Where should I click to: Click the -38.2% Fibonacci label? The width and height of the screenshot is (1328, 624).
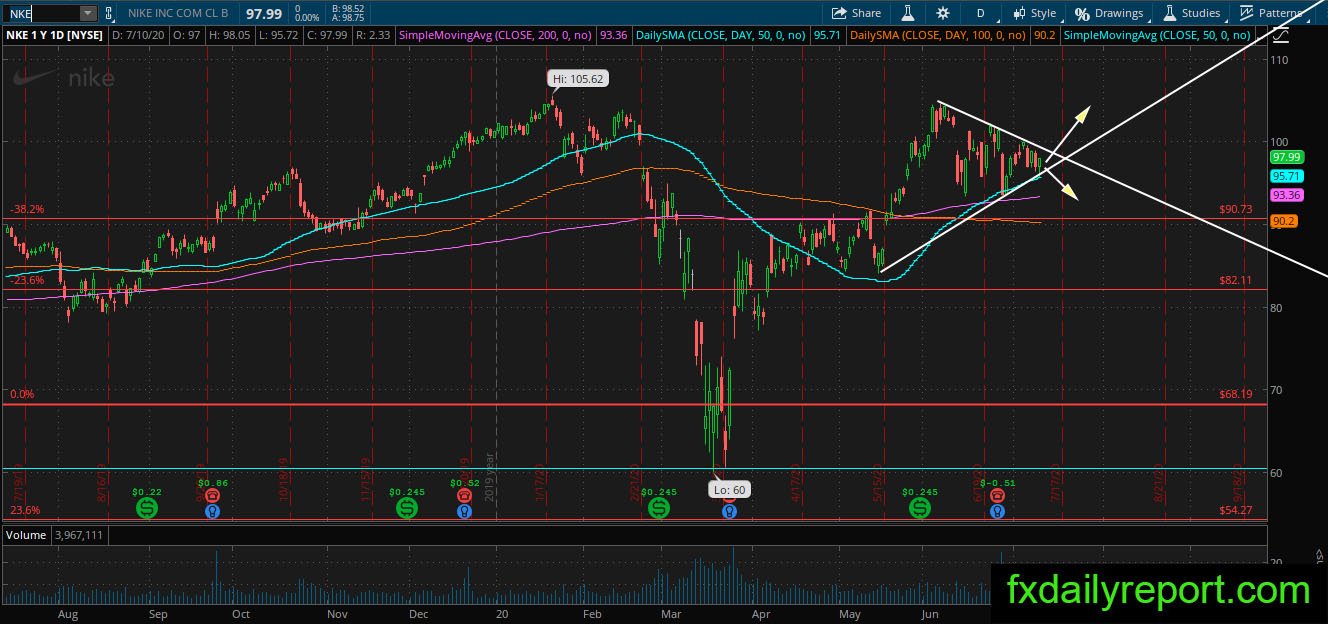point(26,209)
